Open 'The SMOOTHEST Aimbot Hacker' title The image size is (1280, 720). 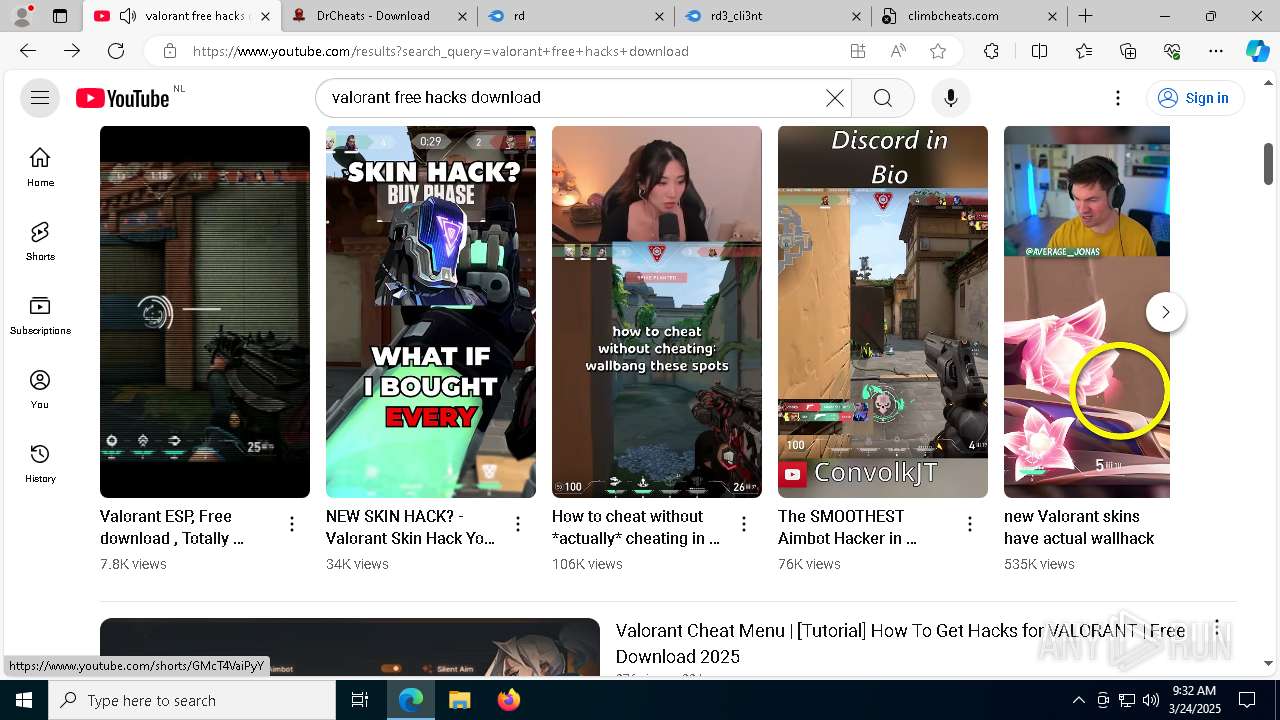point(847,527)
